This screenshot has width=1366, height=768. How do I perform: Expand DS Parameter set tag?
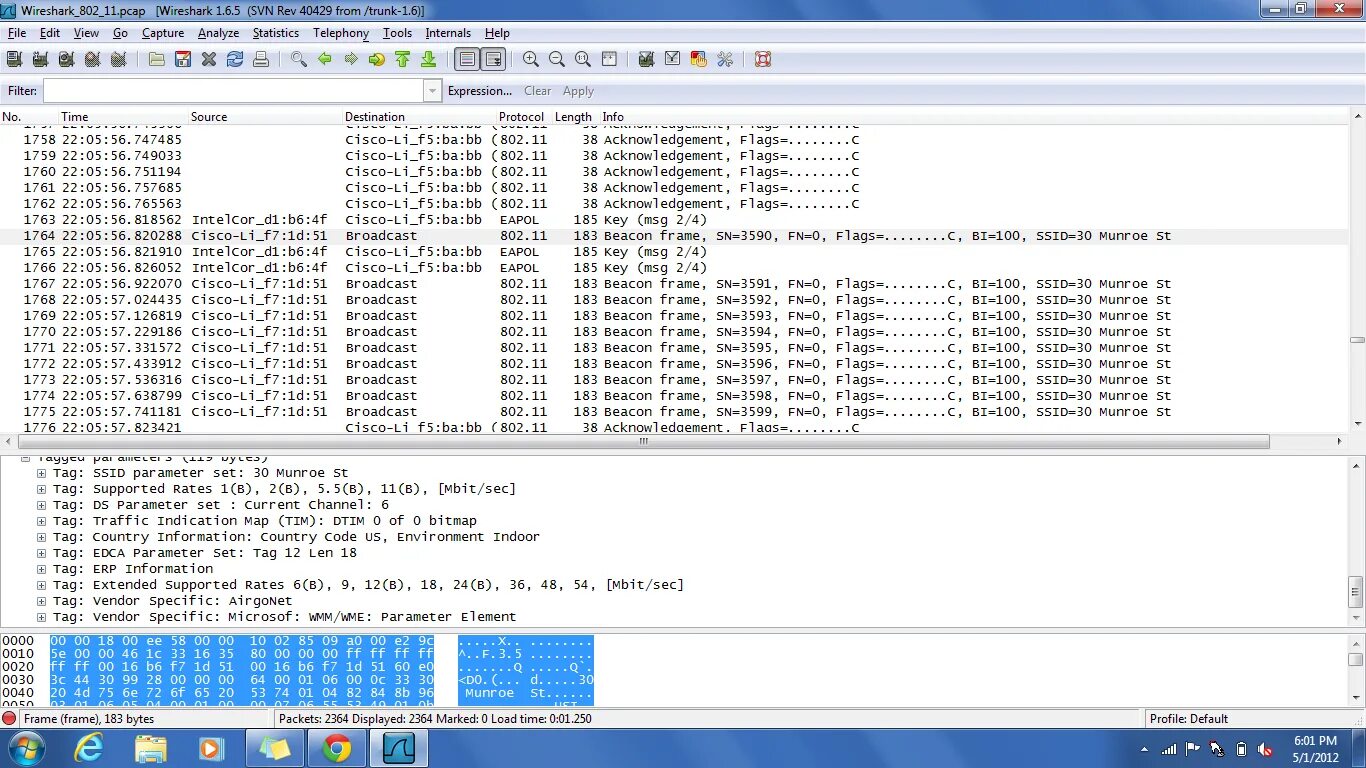42,505
